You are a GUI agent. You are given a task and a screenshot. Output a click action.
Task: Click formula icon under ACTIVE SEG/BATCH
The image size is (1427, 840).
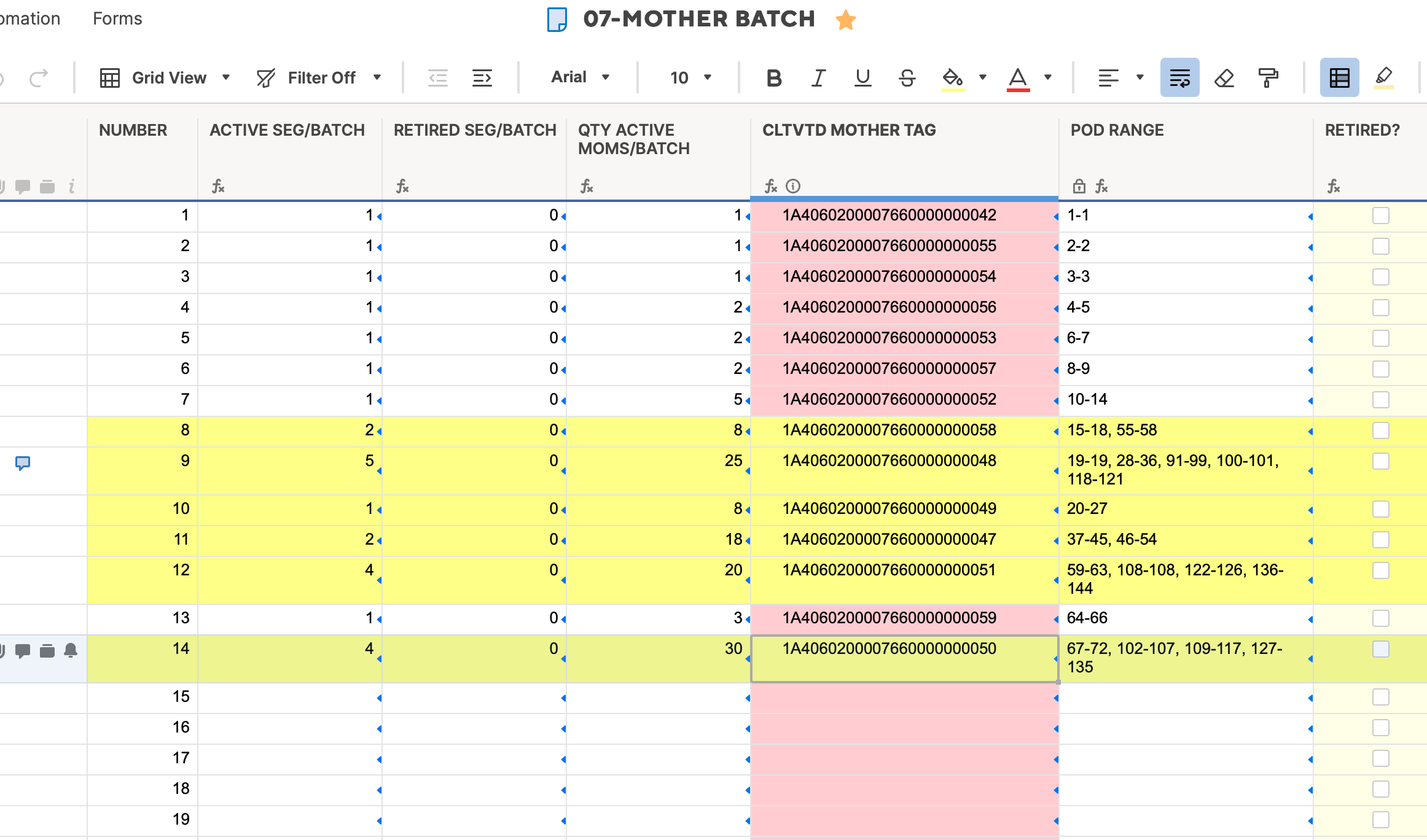pos(218,186)
